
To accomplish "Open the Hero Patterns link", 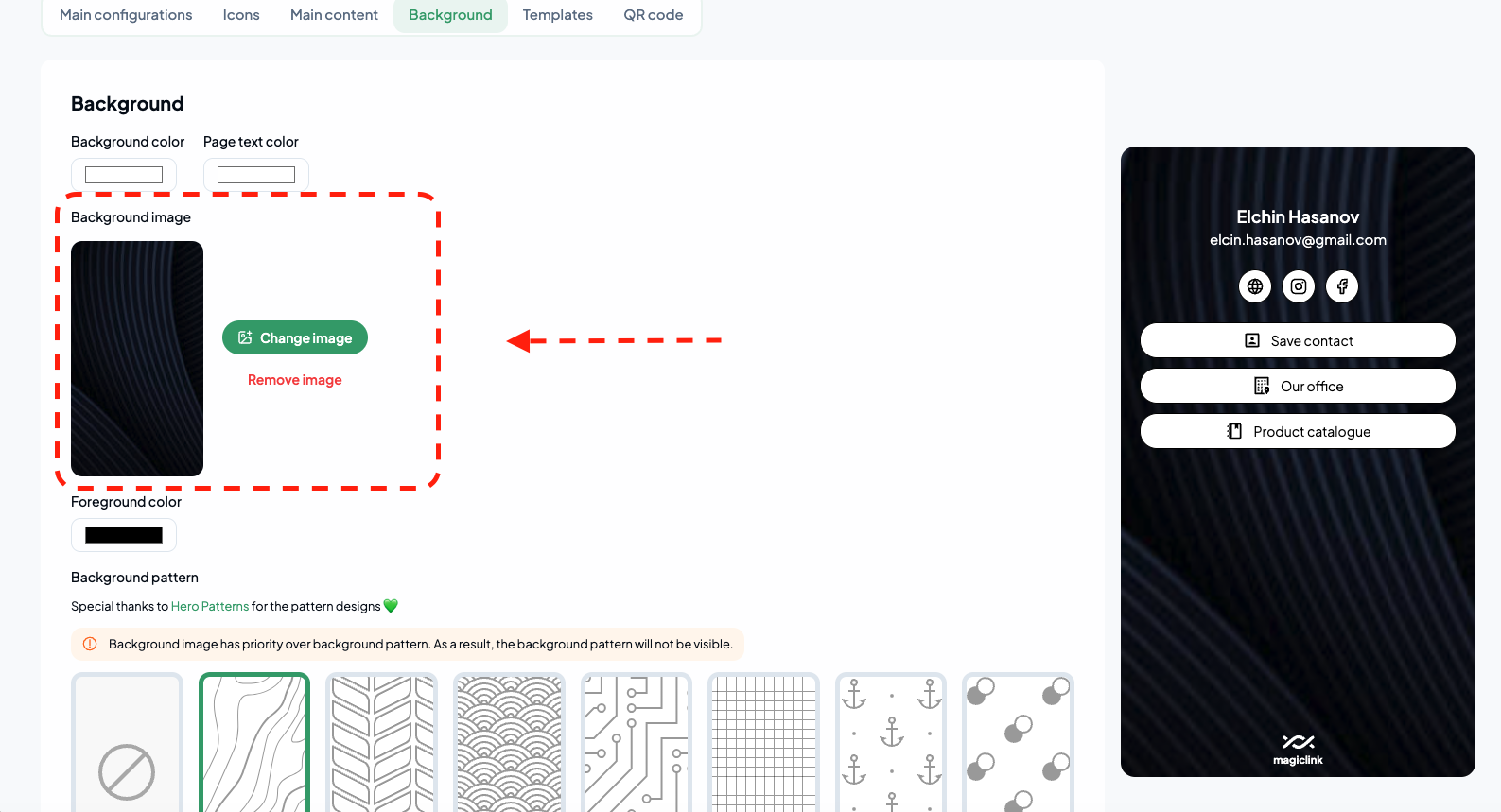I will 210,607.
